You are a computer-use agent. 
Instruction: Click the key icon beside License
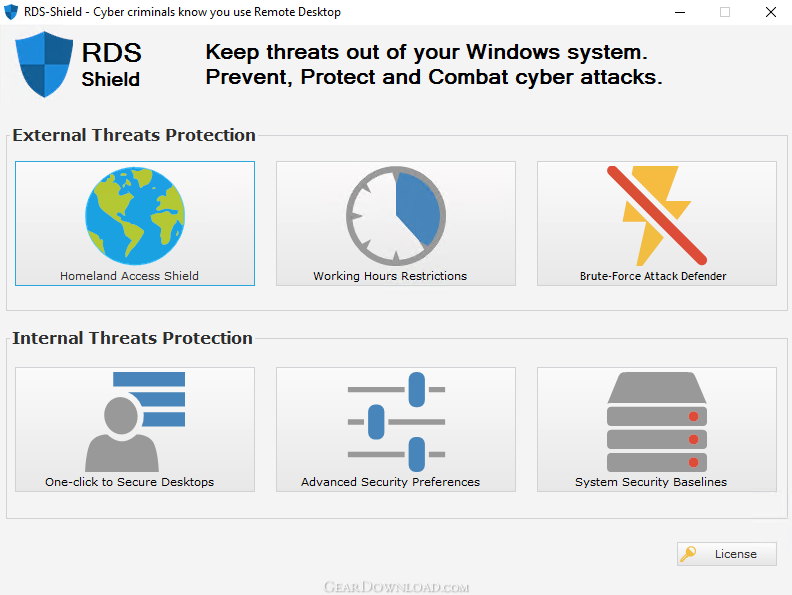pyautogui.click(x=688, y=554)
